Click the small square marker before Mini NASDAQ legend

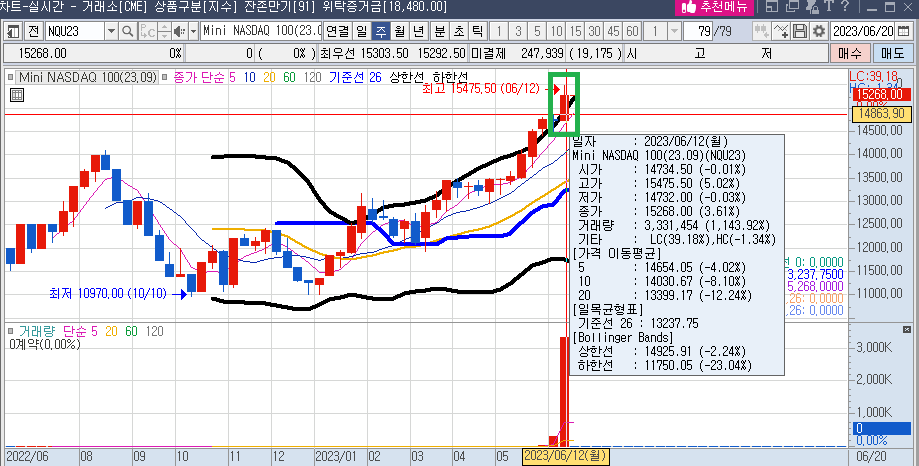click(x=11, y=77)
